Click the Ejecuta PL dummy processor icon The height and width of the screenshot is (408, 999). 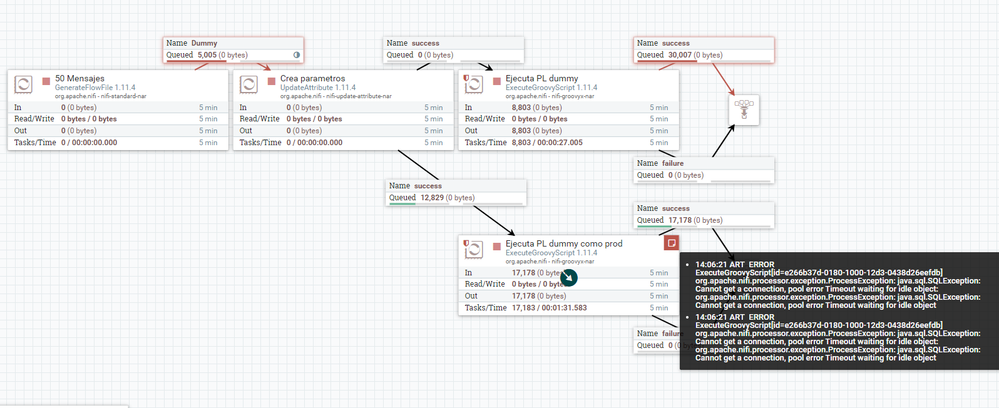(473, 84)
